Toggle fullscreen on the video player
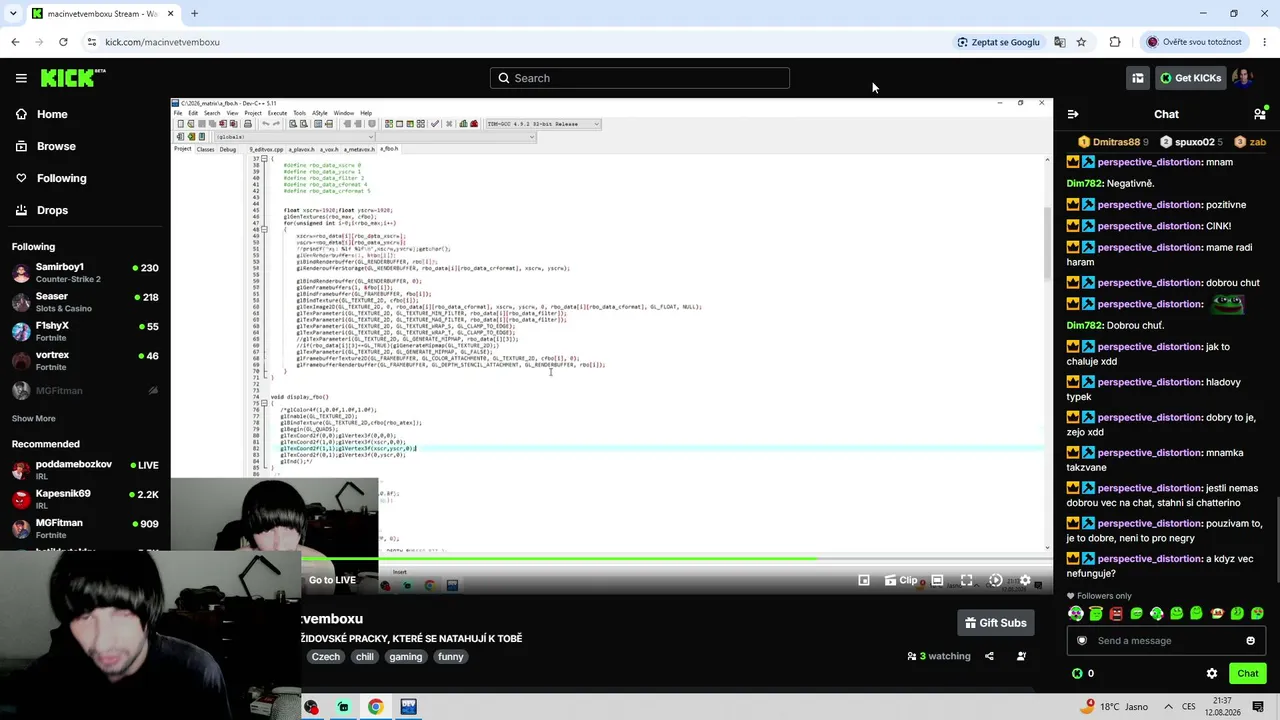This screenshot has width=1280, height=720. pyautogui.click(x=966, y=580)
